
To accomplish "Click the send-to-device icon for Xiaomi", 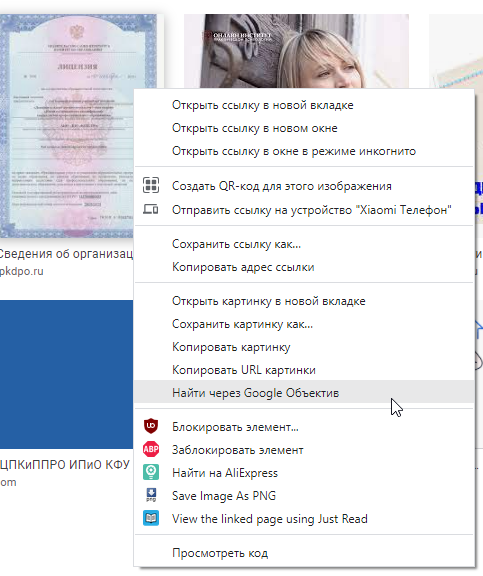I will [151, 209].
